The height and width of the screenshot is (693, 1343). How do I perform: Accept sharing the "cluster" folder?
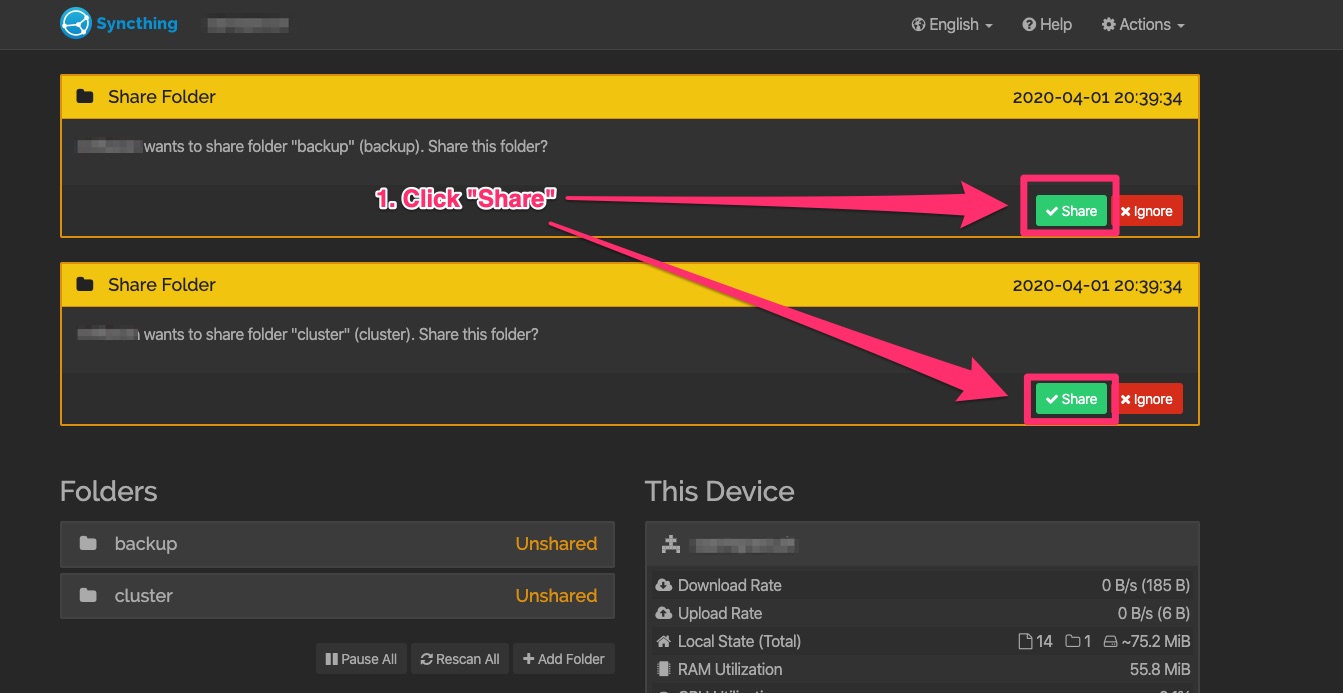tap(1070, 399)
